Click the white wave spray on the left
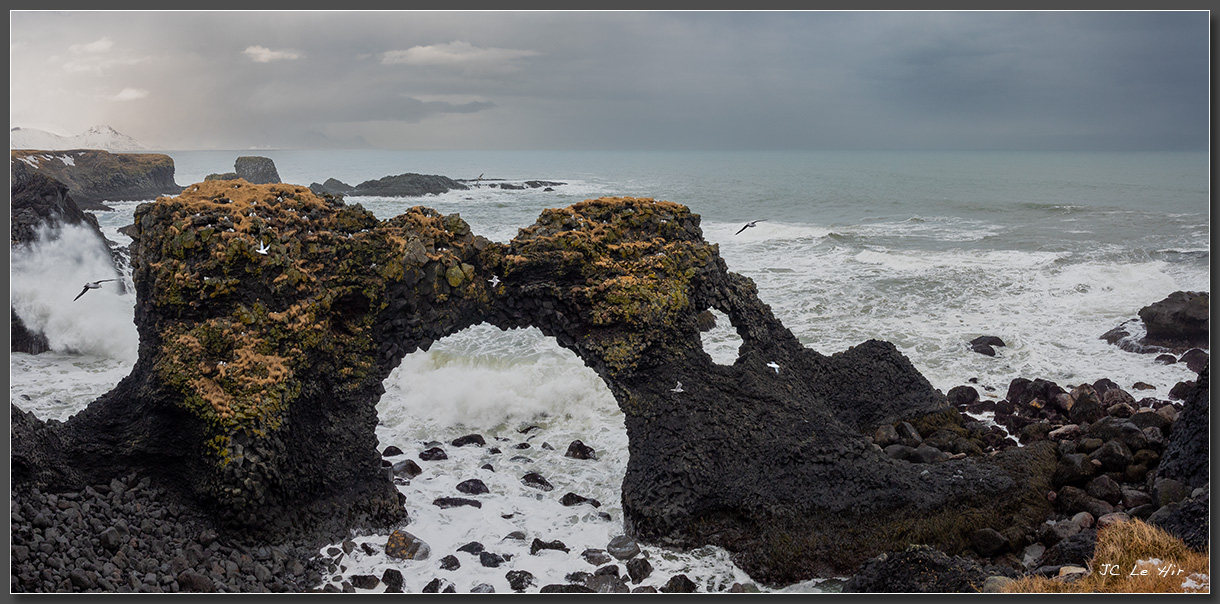The image size is (1220, 604). 65,290
